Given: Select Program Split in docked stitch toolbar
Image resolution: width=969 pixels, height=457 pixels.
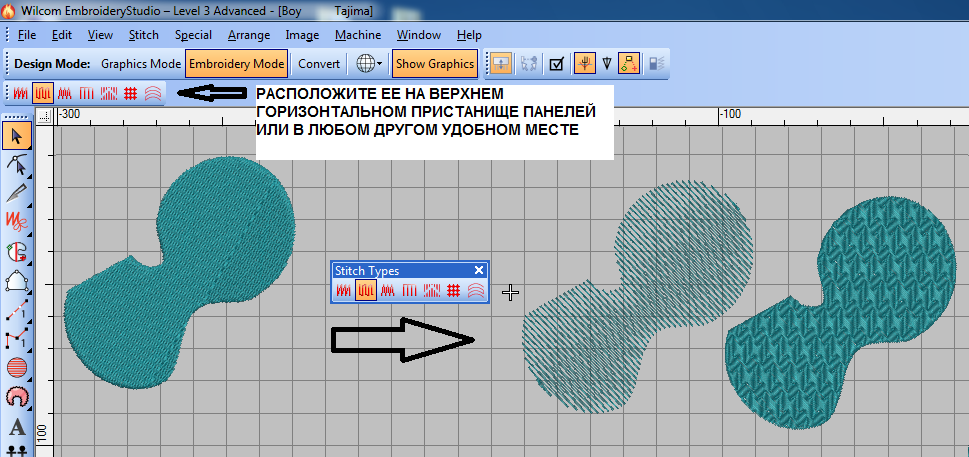Looking at the screenshot, I should pyautogui.click(x=109, y=93).
